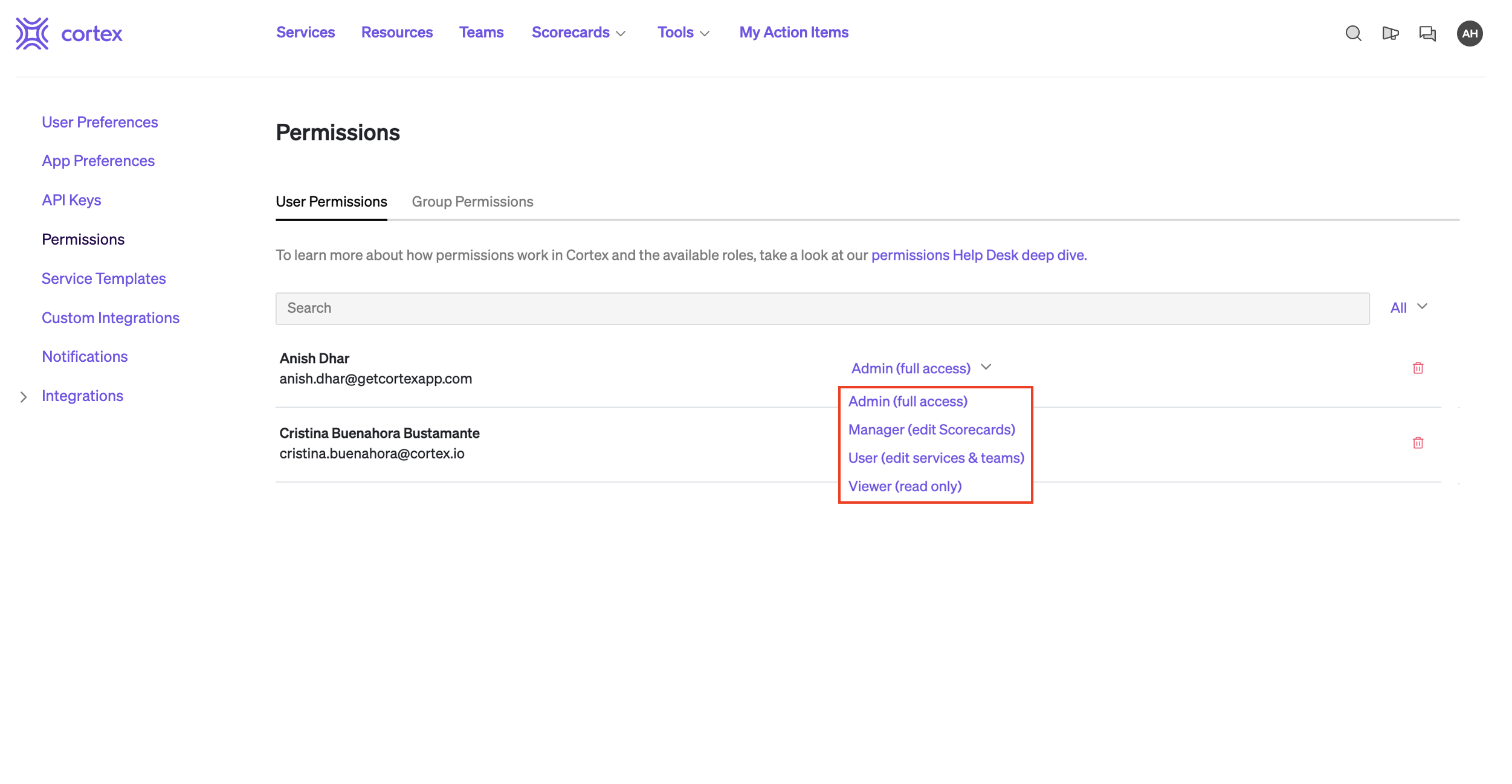Image resolution: width=1512 pixels, height=784 pixels.
Task: Select Permissions in sidebar
Action: (83, 239)
